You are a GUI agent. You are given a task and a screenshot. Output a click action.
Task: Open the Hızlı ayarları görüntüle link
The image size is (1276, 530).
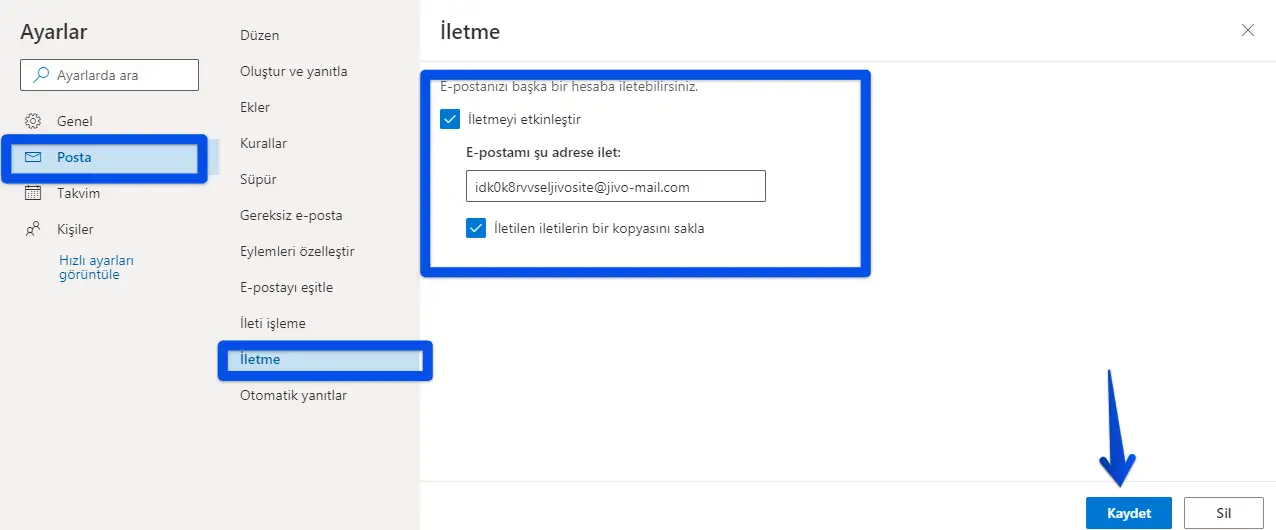coord(96,267)
